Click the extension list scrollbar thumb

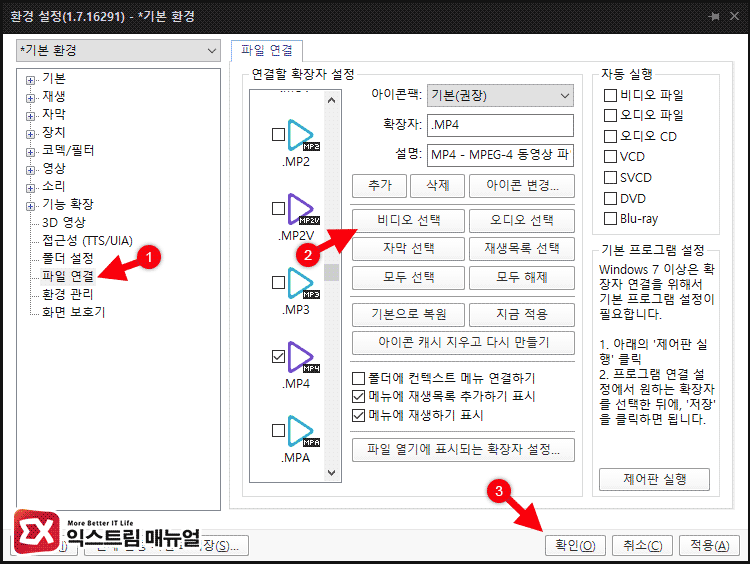coord(331,272)
